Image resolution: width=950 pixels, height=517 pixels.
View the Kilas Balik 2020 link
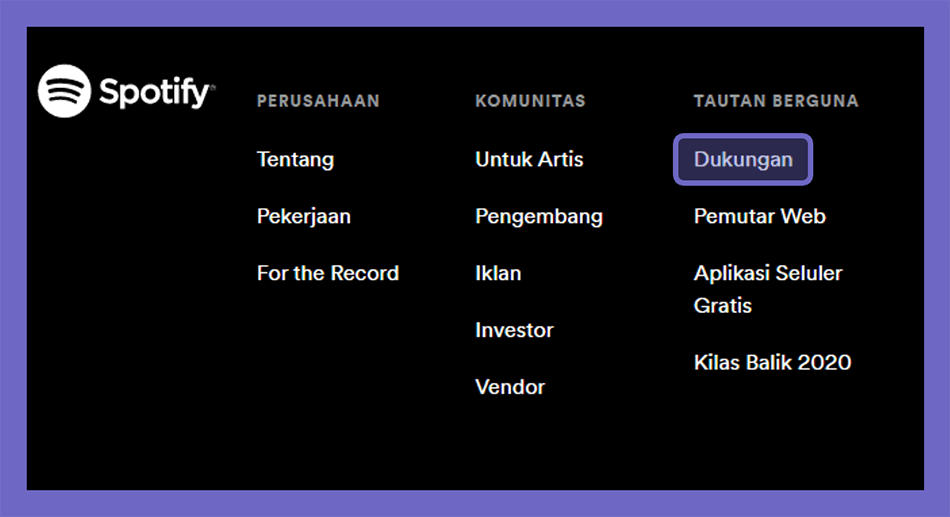coord(772,362)
